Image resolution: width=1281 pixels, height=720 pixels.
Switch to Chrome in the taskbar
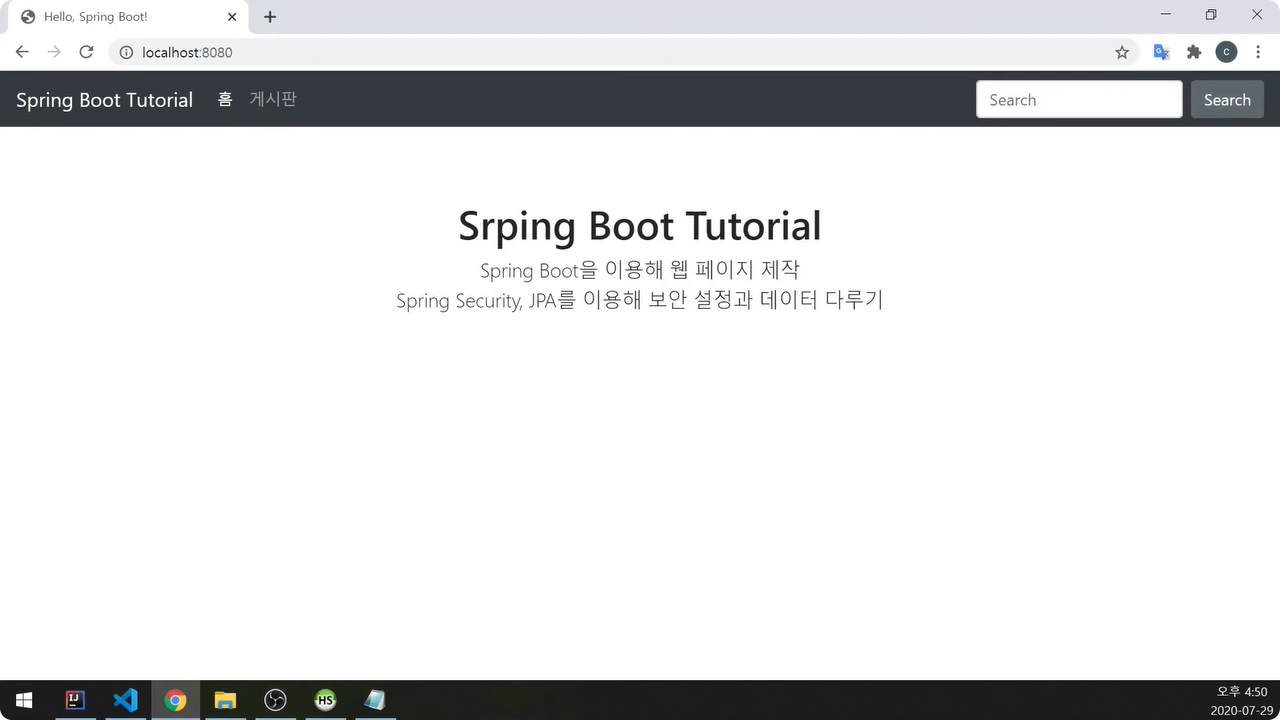coord(175,700)
